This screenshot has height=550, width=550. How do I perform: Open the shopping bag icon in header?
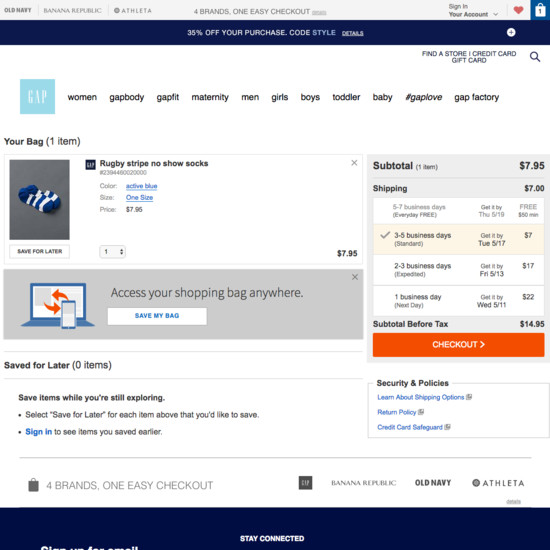540,10
